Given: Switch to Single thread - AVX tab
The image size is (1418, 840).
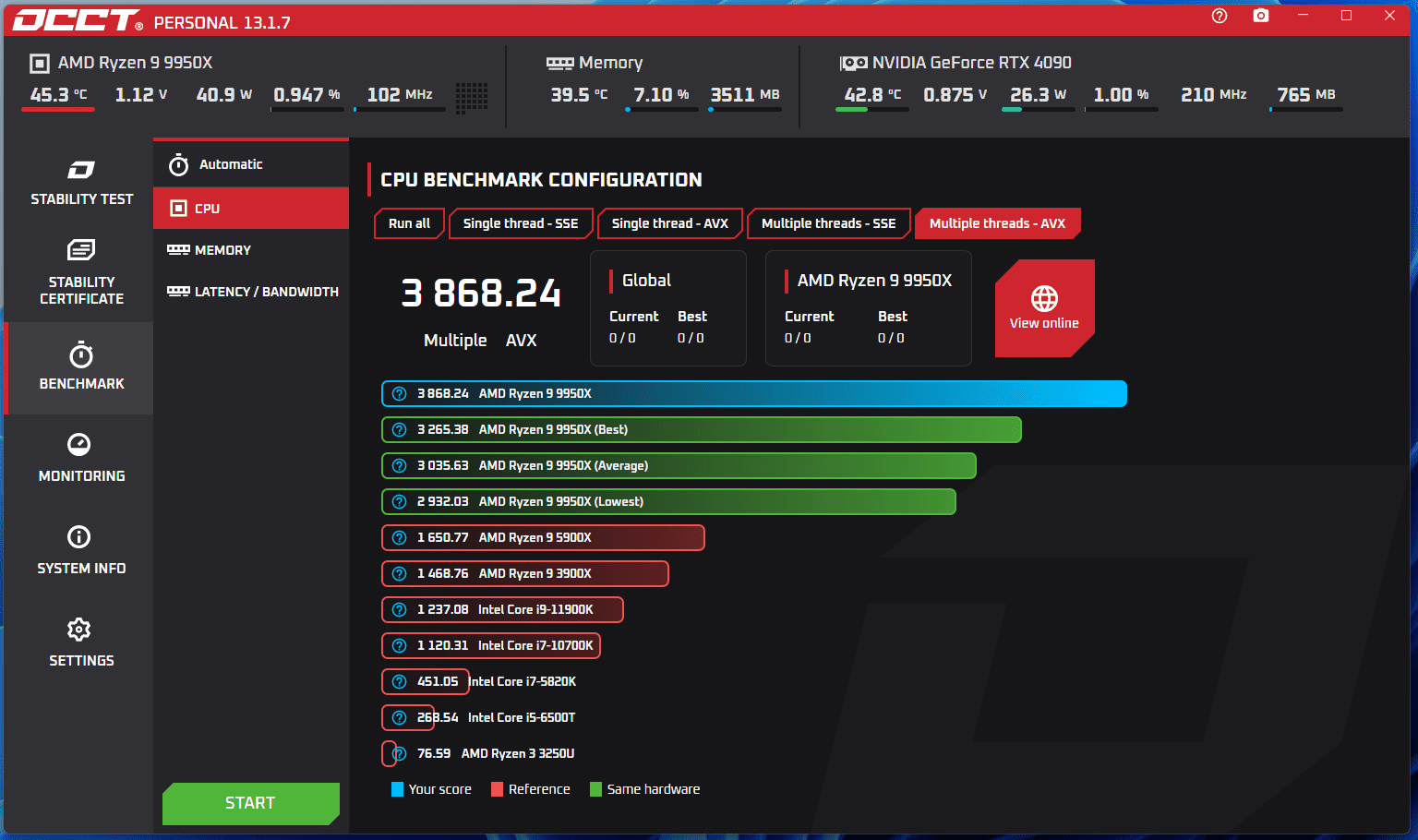Looking at the screenshot, I should (670, 223).
